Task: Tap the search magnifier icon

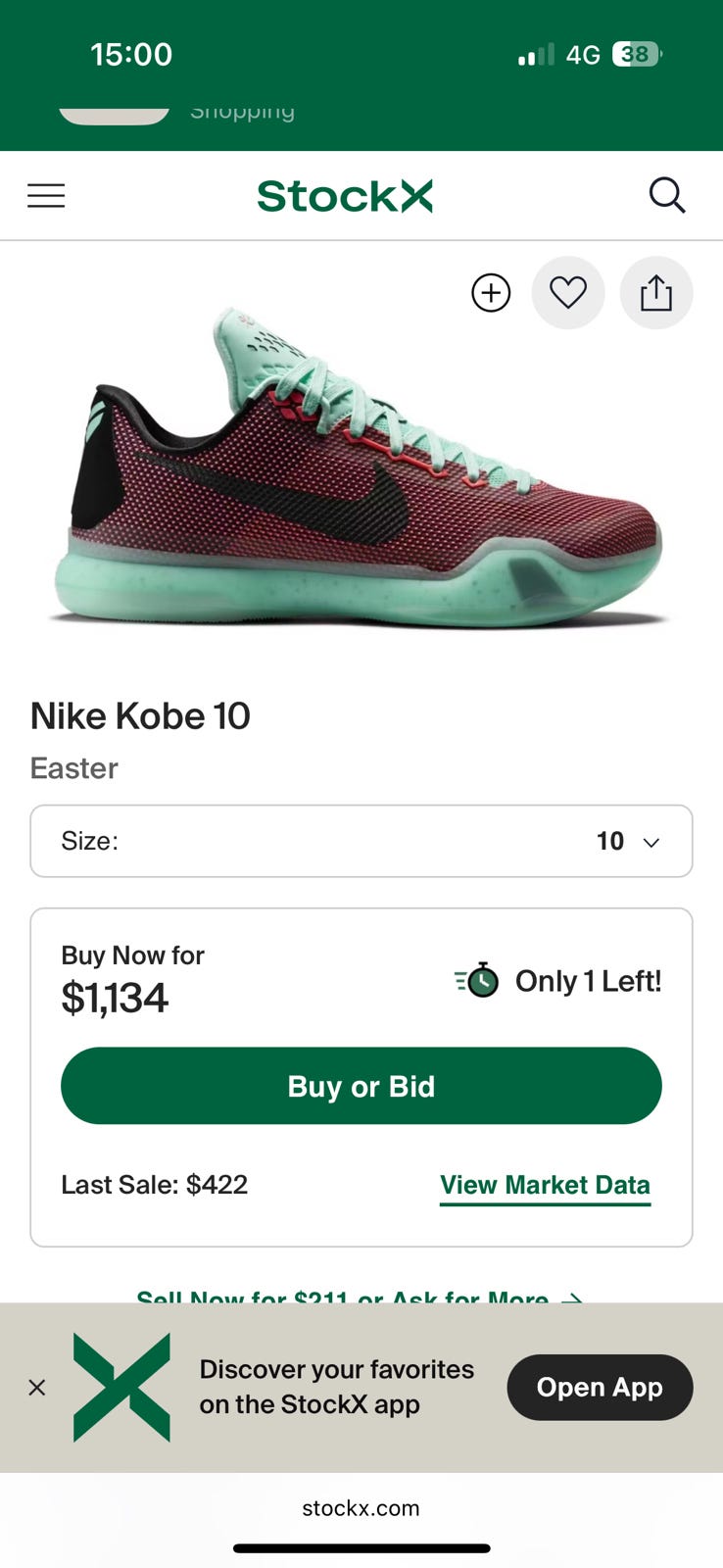Action: 666,195
